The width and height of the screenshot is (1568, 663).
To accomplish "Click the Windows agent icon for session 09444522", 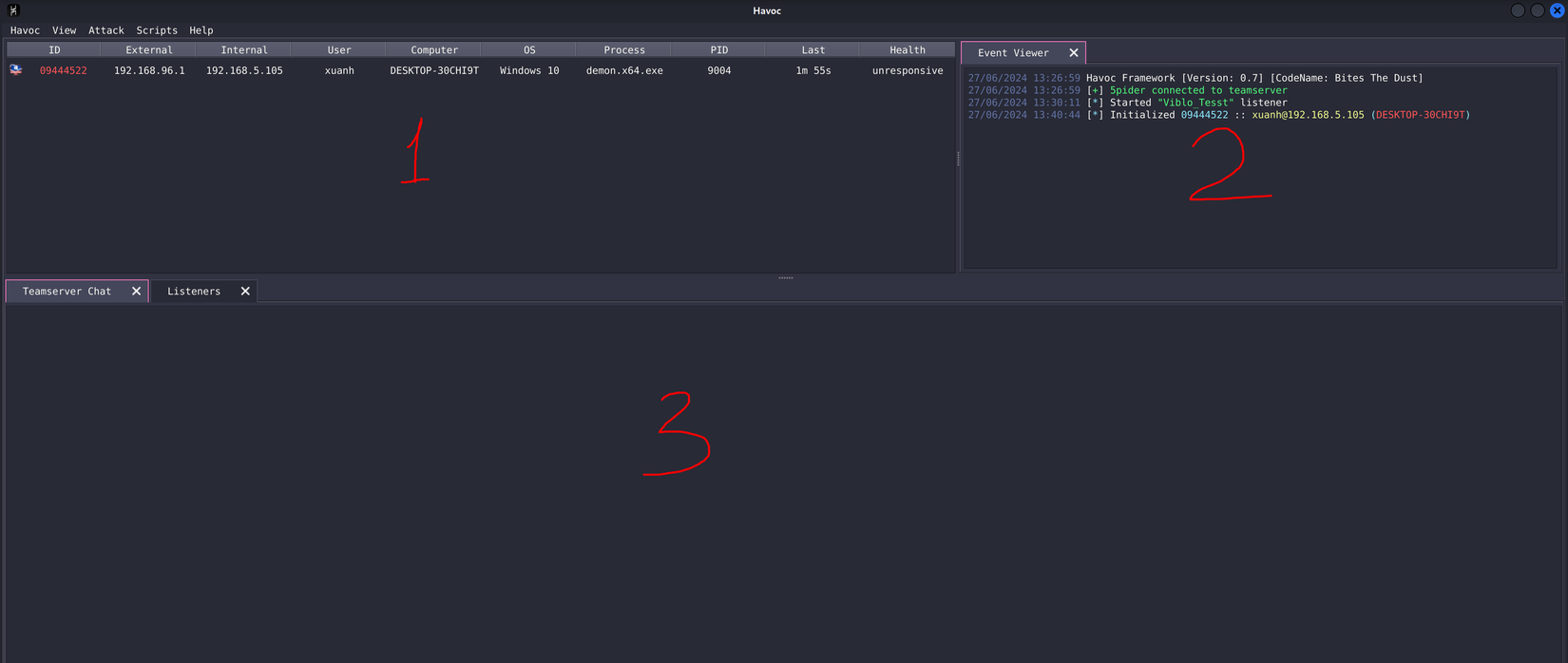I will pyautogui.click(x=16, y=69).
